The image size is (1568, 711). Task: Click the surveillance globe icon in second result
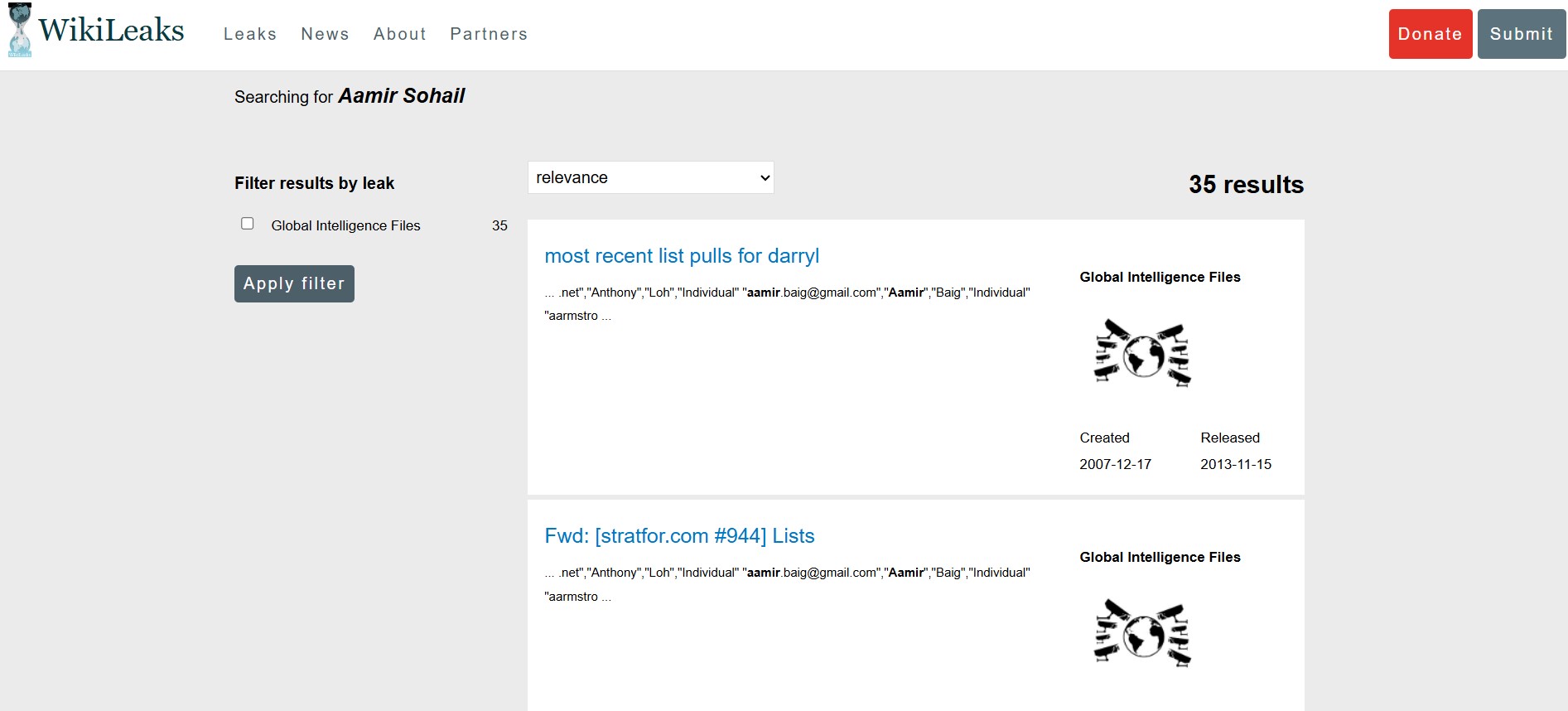point(1142,634)
